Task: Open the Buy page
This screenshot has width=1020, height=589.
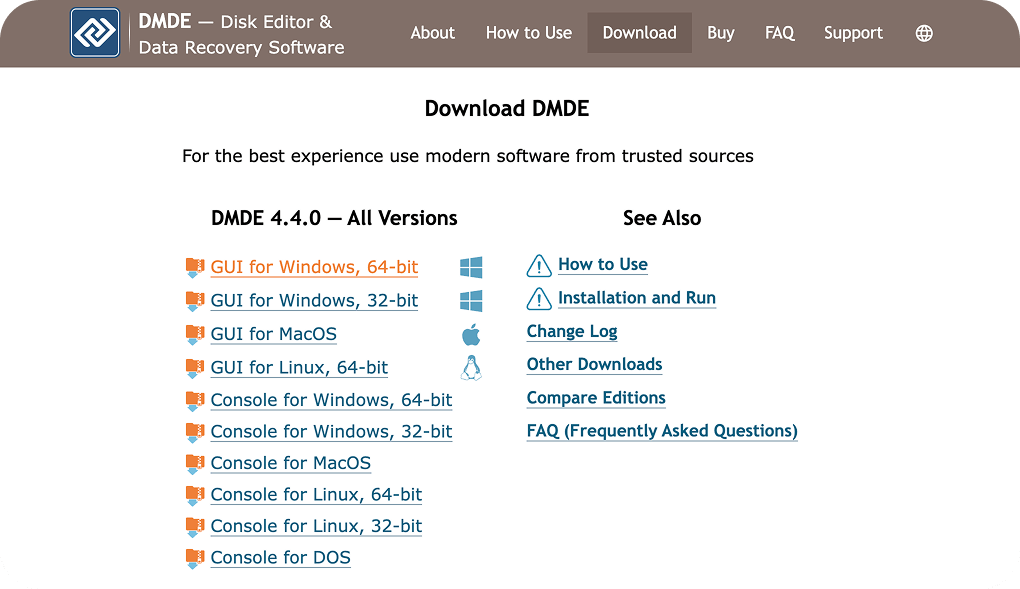Action: 720,32
